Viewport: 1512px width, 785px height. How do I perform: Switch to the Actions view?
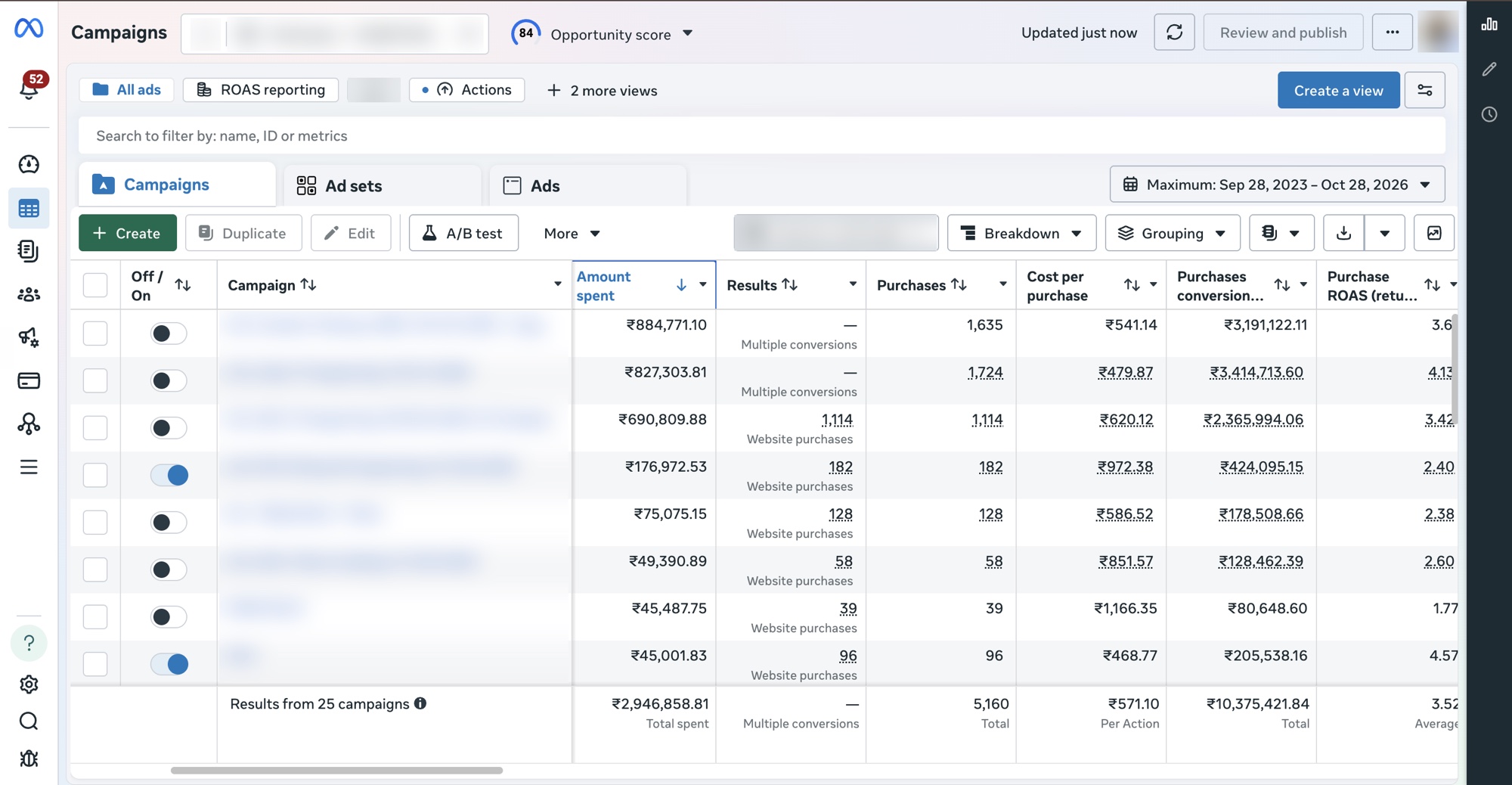pyautogui.click(x=466, y=90)
